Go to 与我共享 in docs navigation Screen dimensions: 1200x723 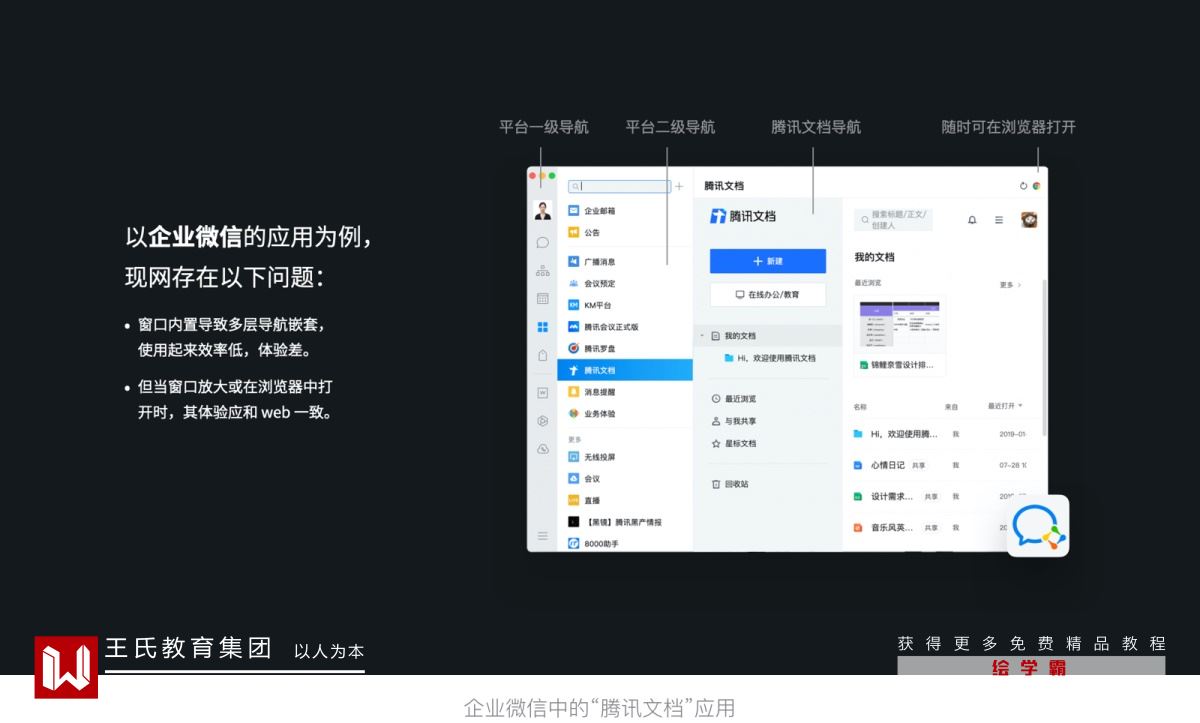coord(734,421)
